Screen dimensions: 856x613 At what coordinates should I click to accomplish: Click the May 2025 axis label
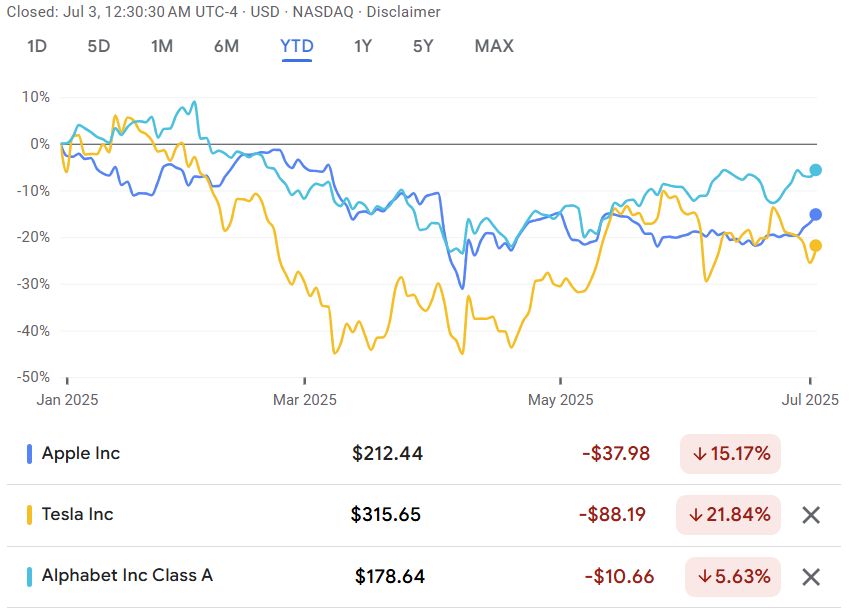coord(561,400)
